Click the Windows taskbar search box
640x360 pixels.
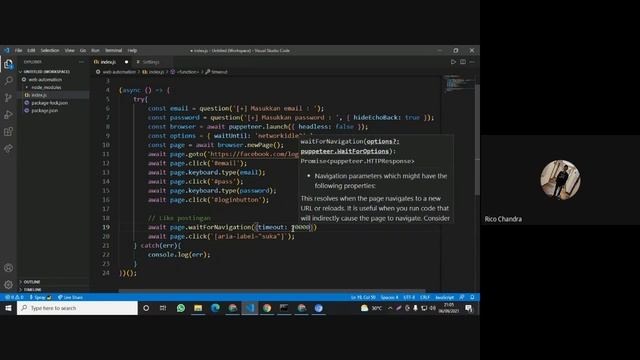pyautogui.click(x=77, y=308)
